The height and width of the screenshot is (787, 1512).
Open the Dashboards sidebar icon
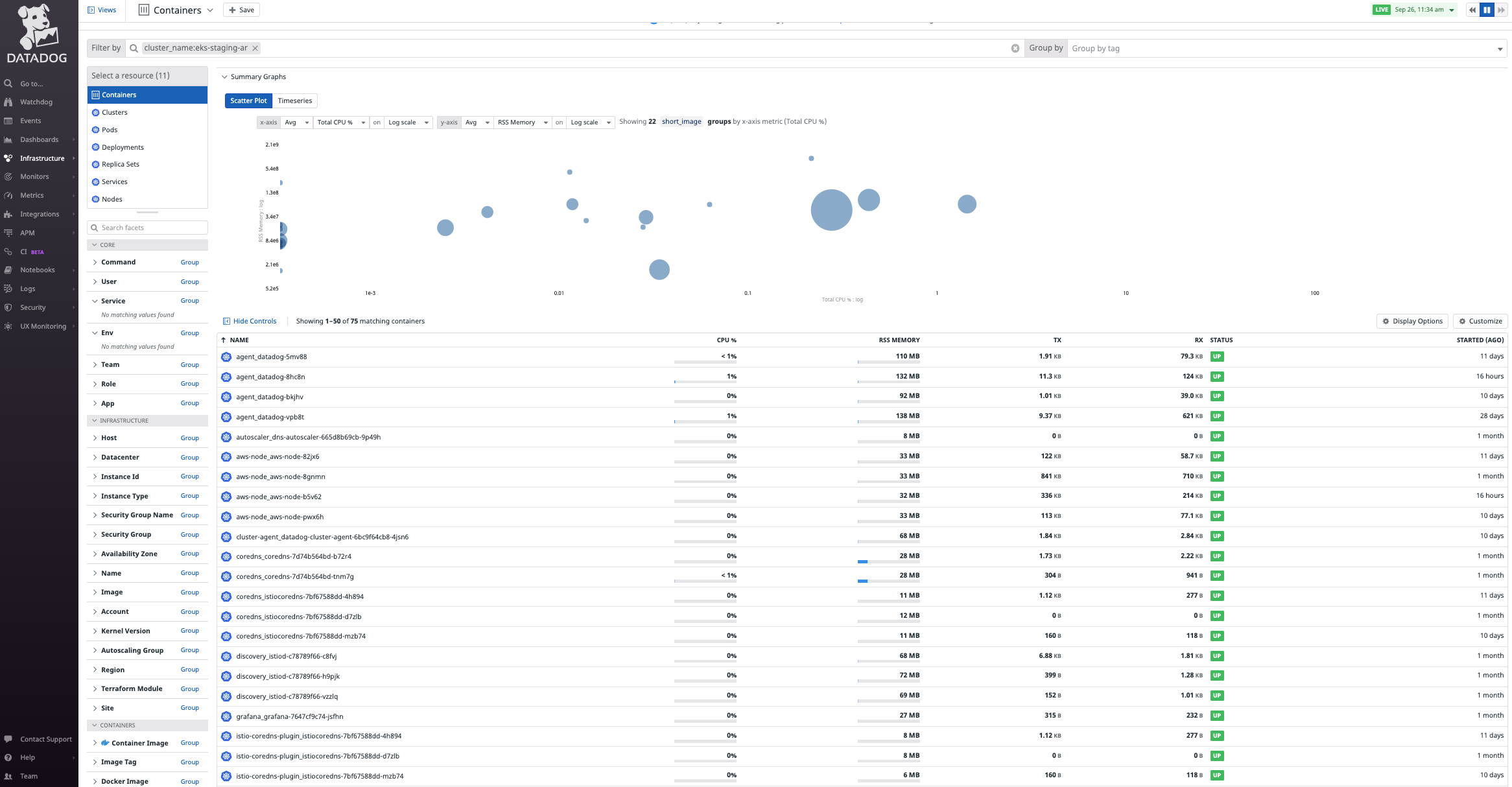(x=8, y=139)
